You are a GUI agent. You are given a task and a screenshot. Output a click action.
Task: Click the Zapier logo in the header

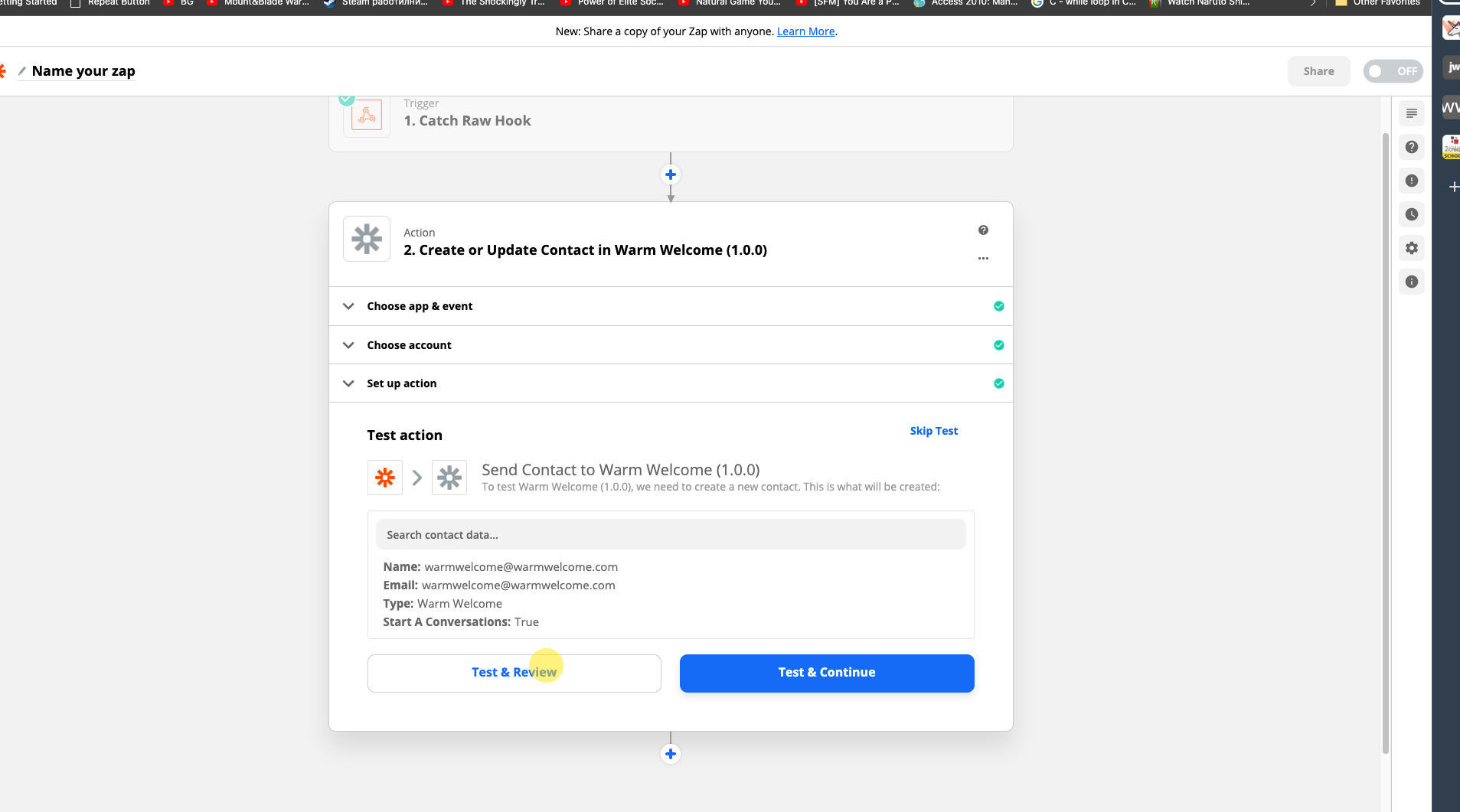click(2, 71)
